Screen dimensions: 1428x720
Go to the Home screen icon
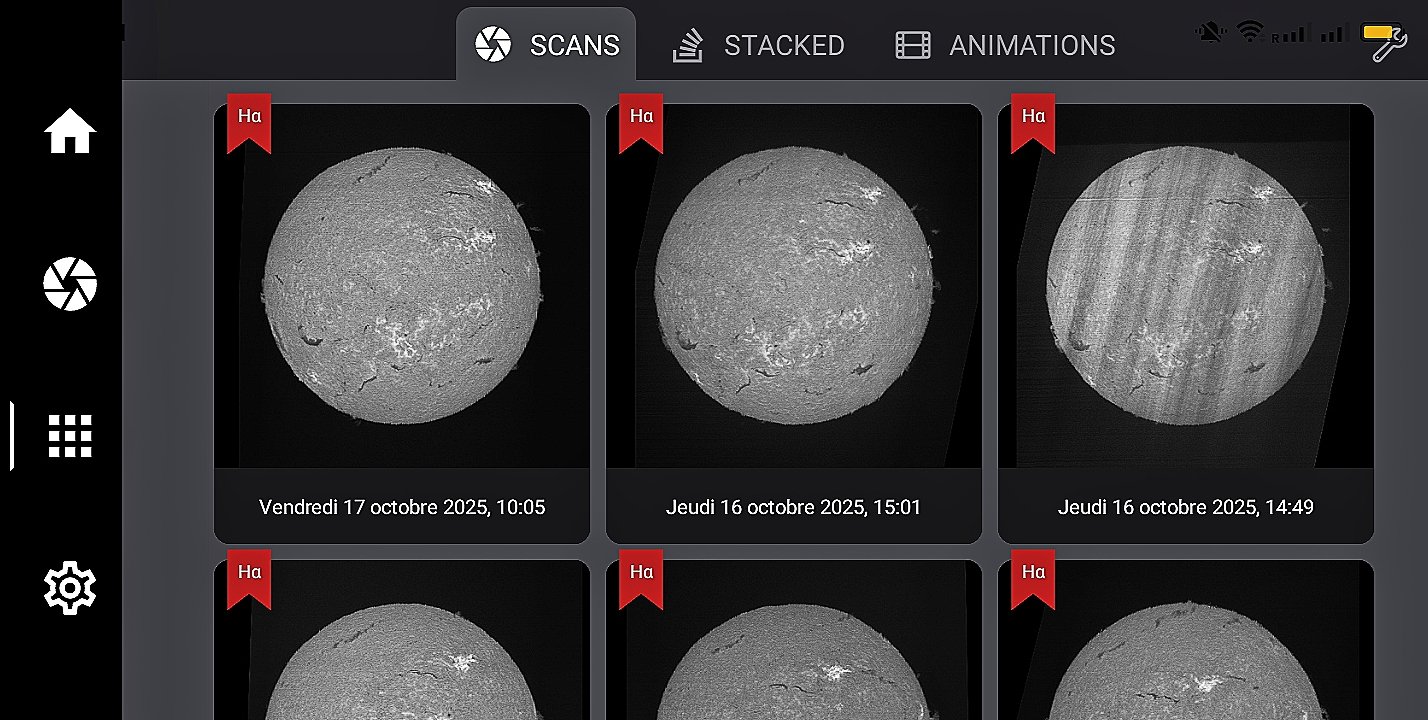tap(69, 131)
